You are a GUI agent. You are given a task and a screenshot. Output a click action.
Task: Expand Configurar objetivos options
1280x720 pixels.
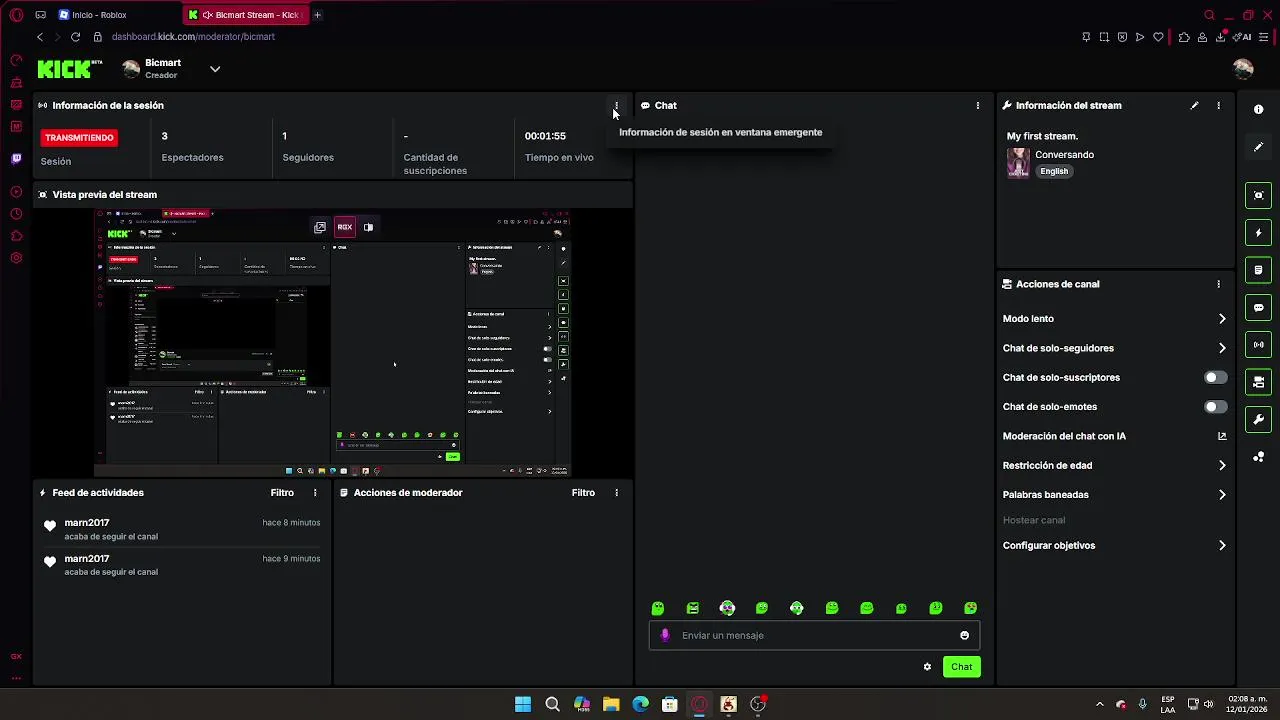tap(1222, 545)
